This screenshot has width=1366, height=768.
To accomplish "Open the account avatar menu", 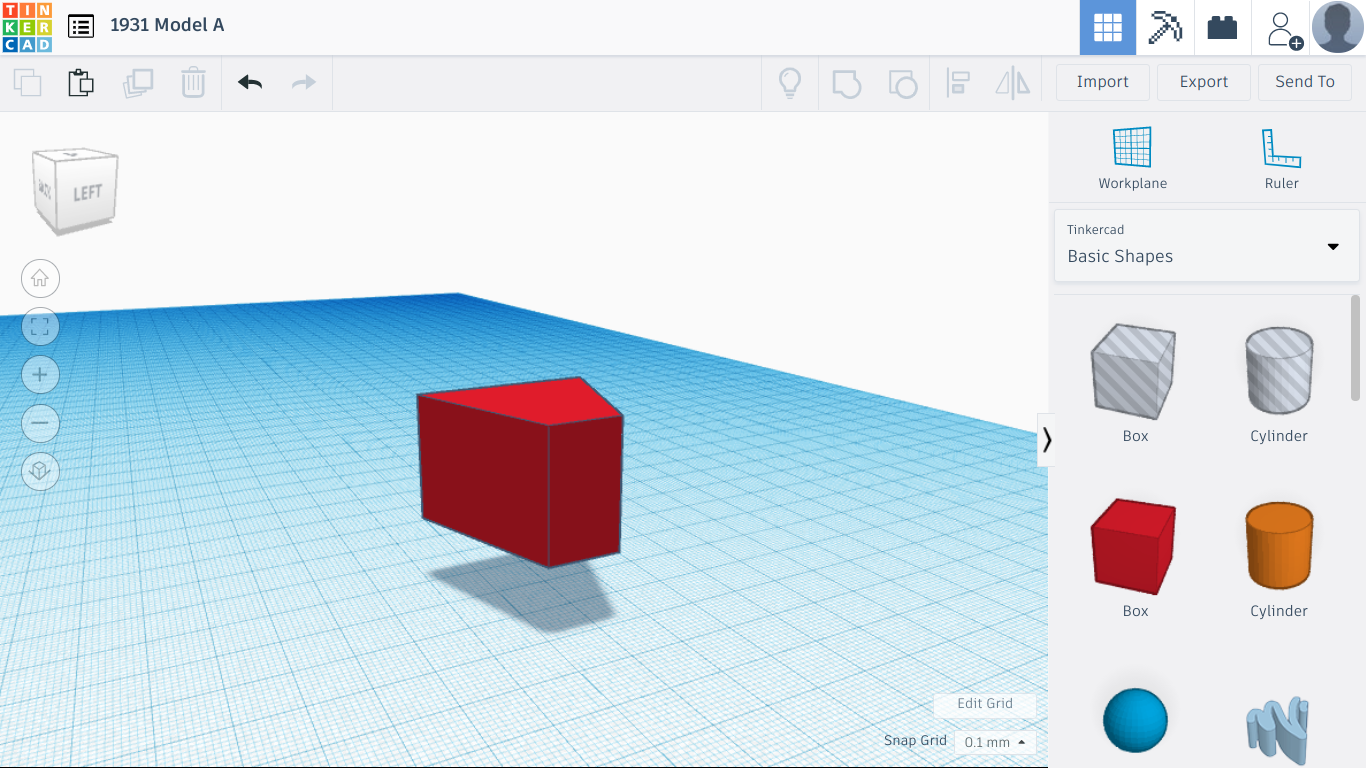I will 1337,27.
